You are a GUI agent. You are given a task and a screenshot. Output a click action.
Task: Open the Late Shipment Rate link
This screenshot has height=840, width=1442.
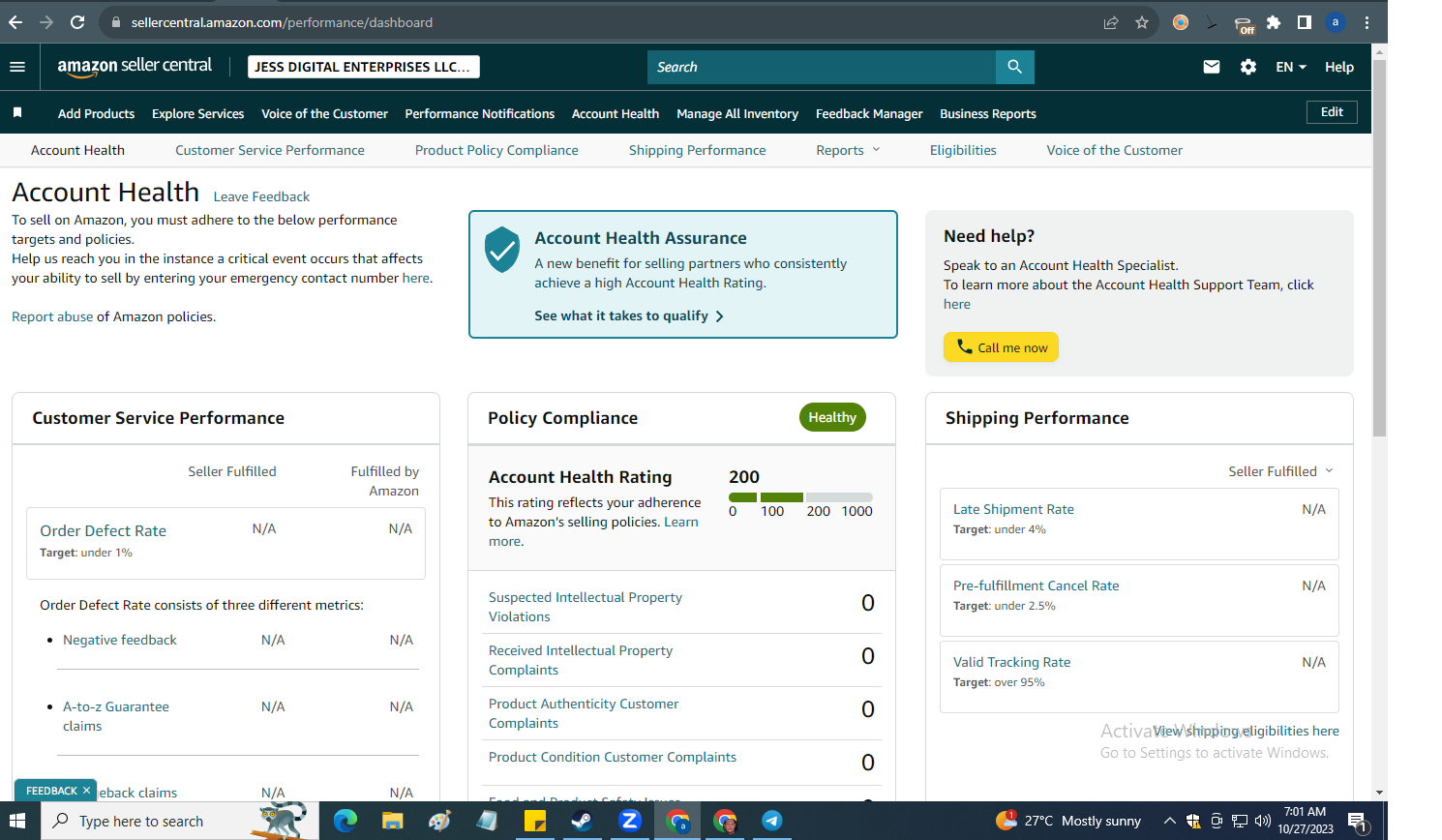tap(1013, 509)
